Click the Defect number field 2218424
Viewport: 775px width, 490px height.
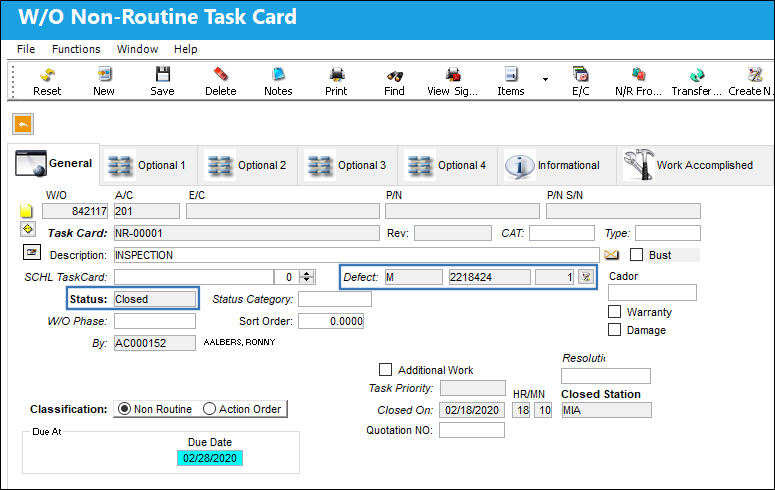tap(489, 277)
